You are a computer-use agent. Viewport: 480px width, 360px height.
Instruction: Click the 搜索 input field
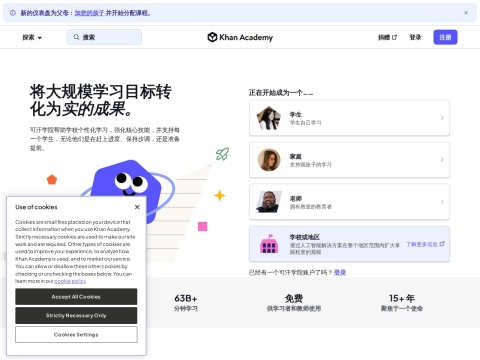click(x=104, y=37)
